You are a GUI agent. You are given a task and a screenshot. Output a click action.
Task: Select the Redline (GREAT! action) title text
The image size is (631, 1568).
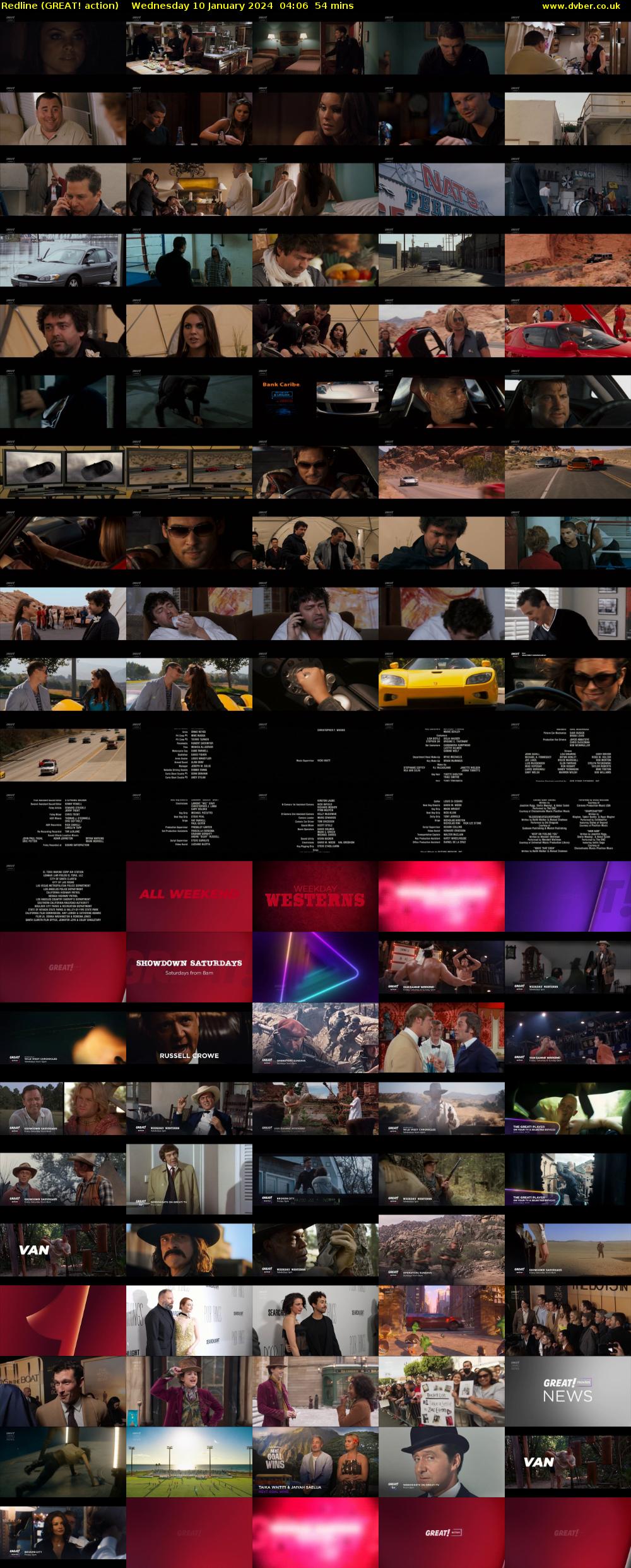pyautogui.click(x=59, y=6)
